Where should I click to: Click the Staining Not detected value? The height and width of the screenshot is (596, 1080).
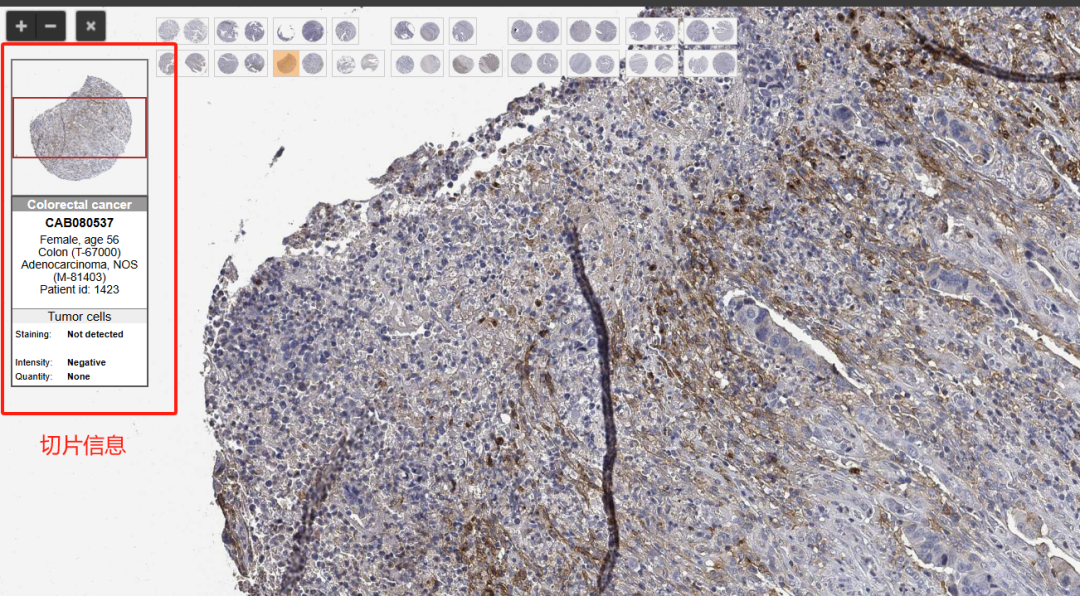coord(95,334)
